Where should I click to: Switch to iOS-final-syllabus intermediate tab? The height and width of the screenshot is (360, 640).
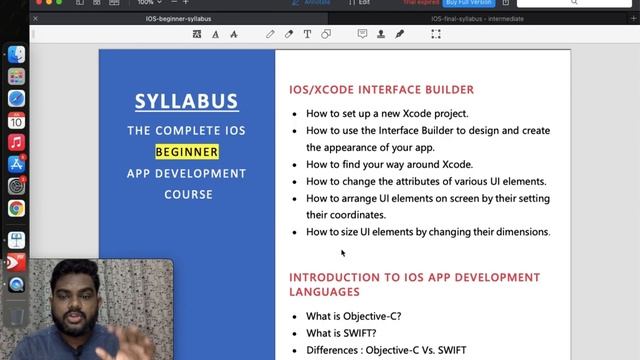[478, 19]
